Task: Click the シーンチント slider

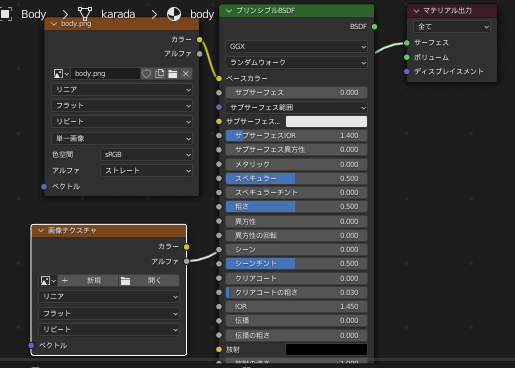Action: click(x=296, y=264)
